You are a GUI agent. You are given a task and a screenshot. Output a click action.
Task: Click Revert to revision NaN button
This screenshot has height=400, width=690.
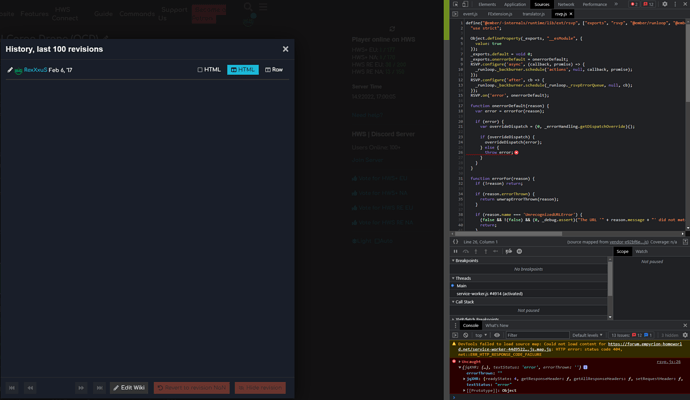coord(192,388)
